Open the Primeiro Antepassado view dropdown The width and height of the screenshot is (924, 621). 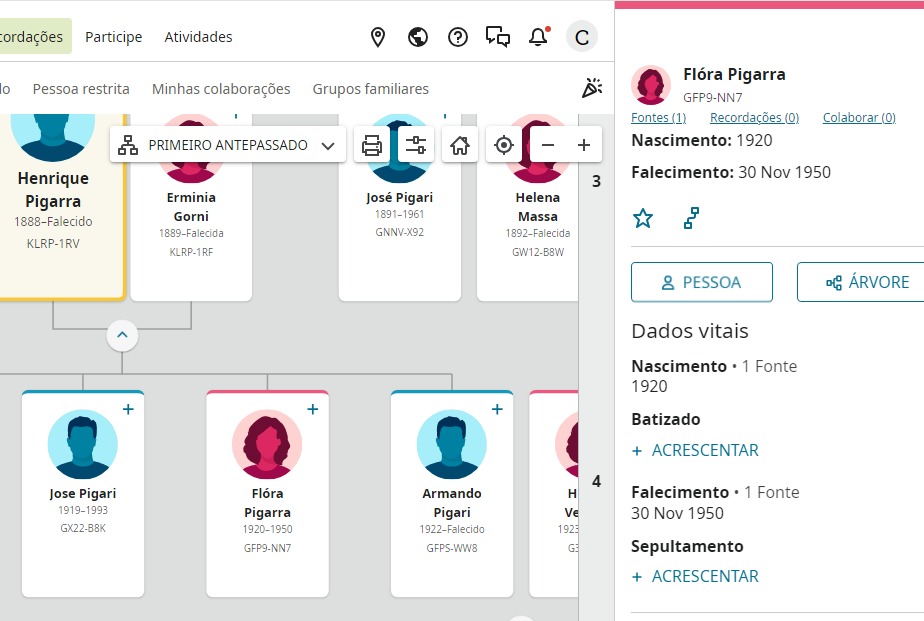[227, 145]
